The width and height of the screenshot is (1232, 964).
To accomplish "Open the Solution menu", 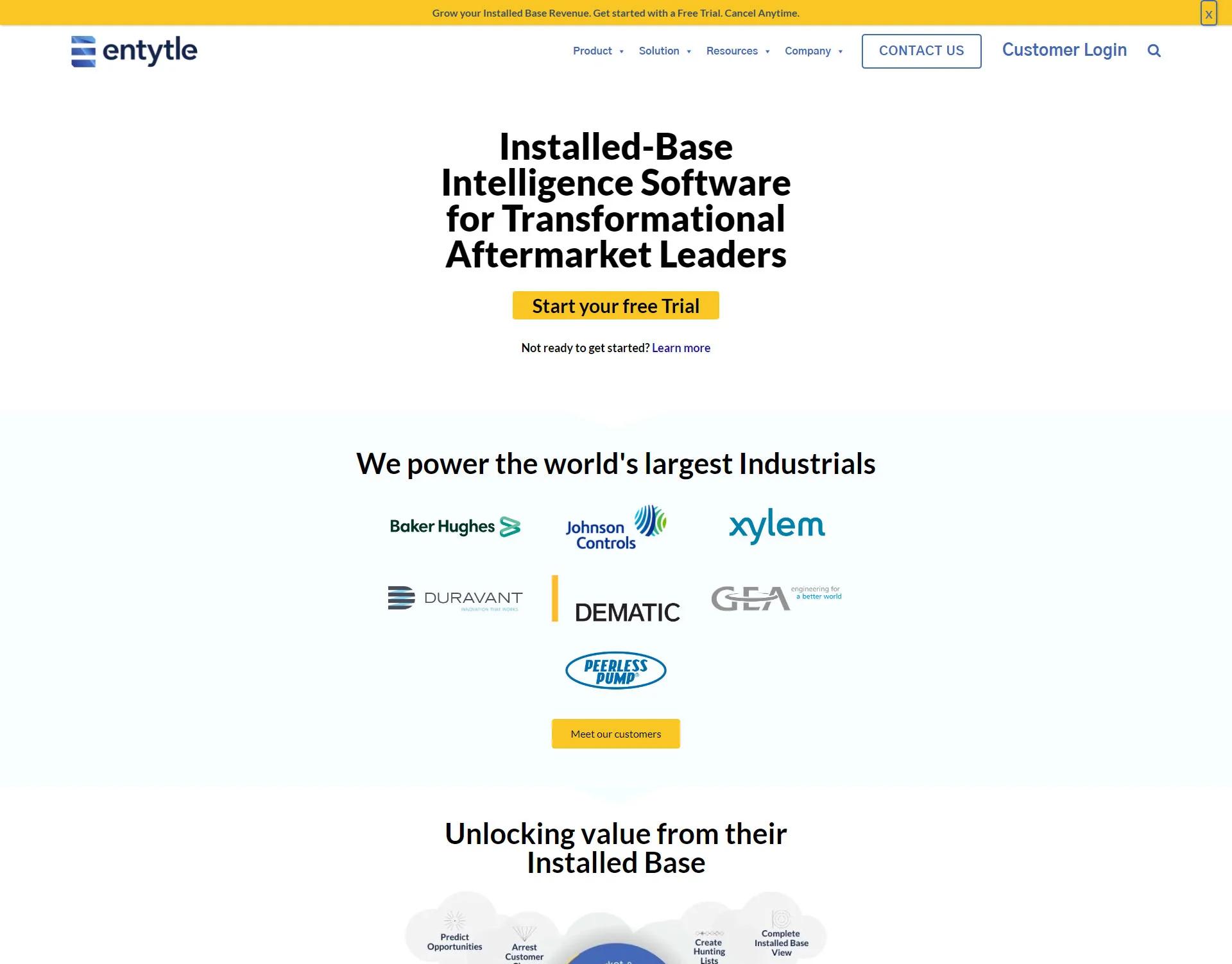I will point(658,51).
